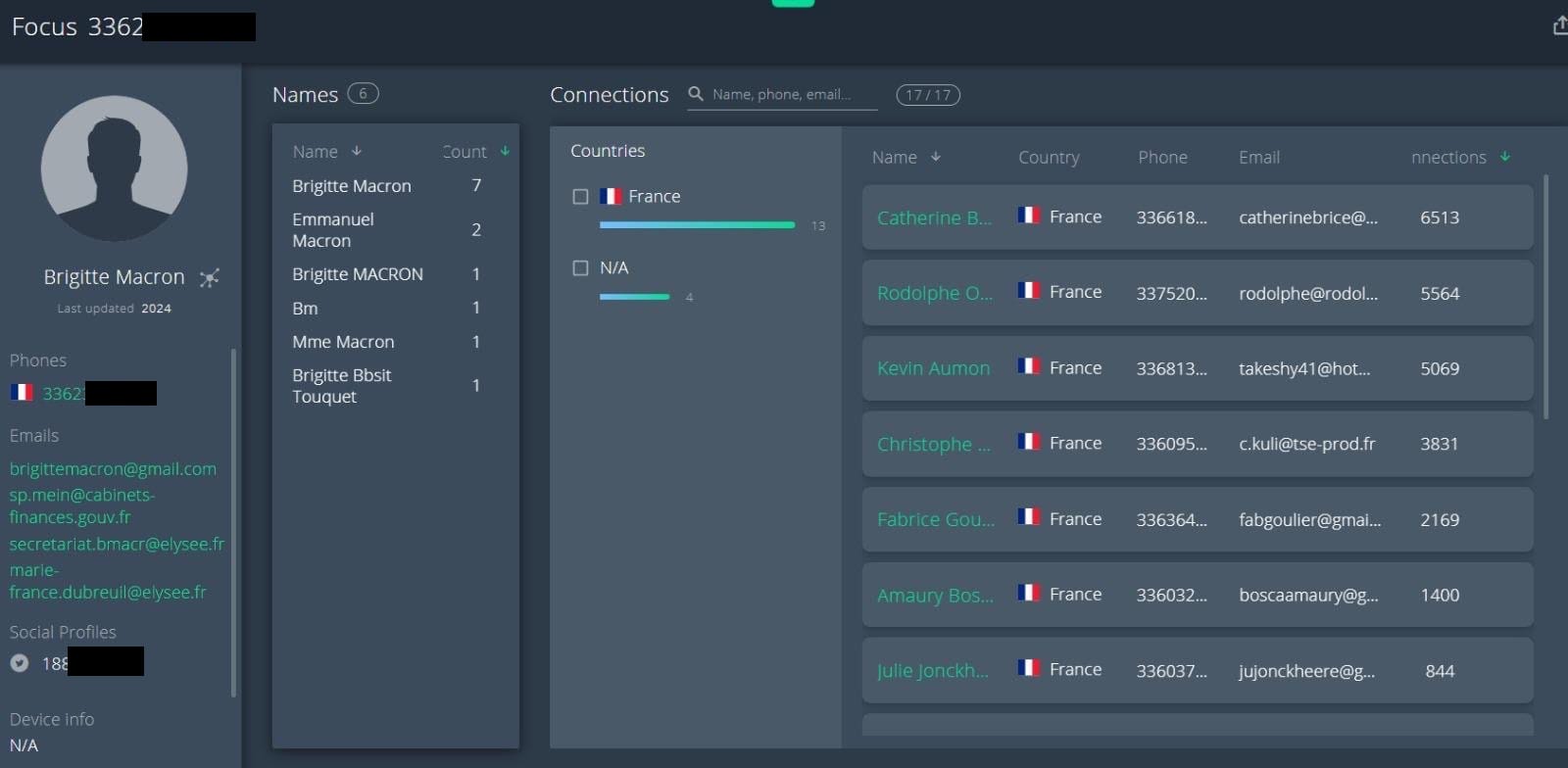1568x768 pixels.
Task: Enable the France country filter checkbox
Action: pyautogui.click(x=580, y=197)
